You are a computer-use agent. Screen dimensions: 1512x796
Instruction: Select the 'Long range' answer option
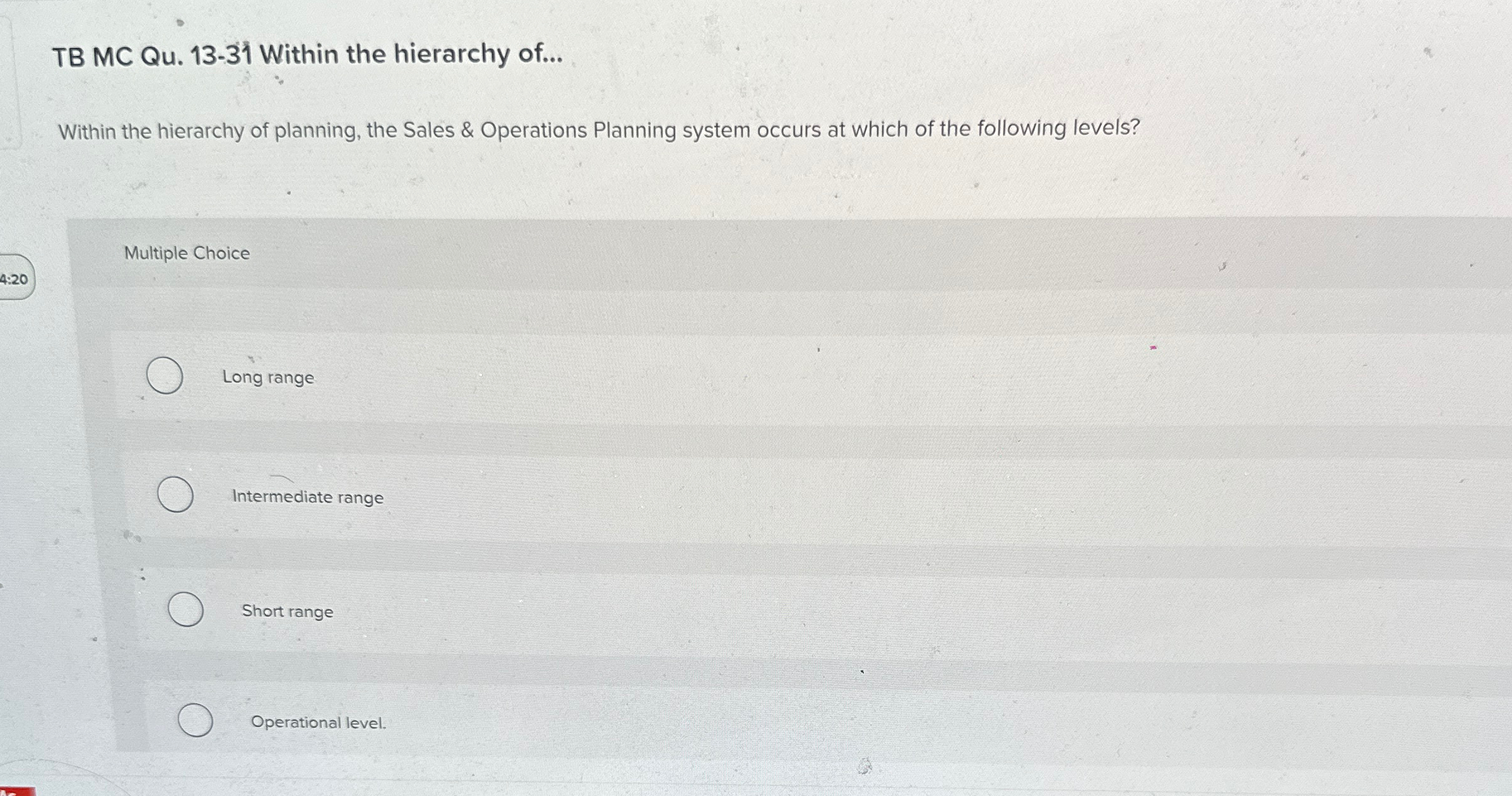point(268,378)
